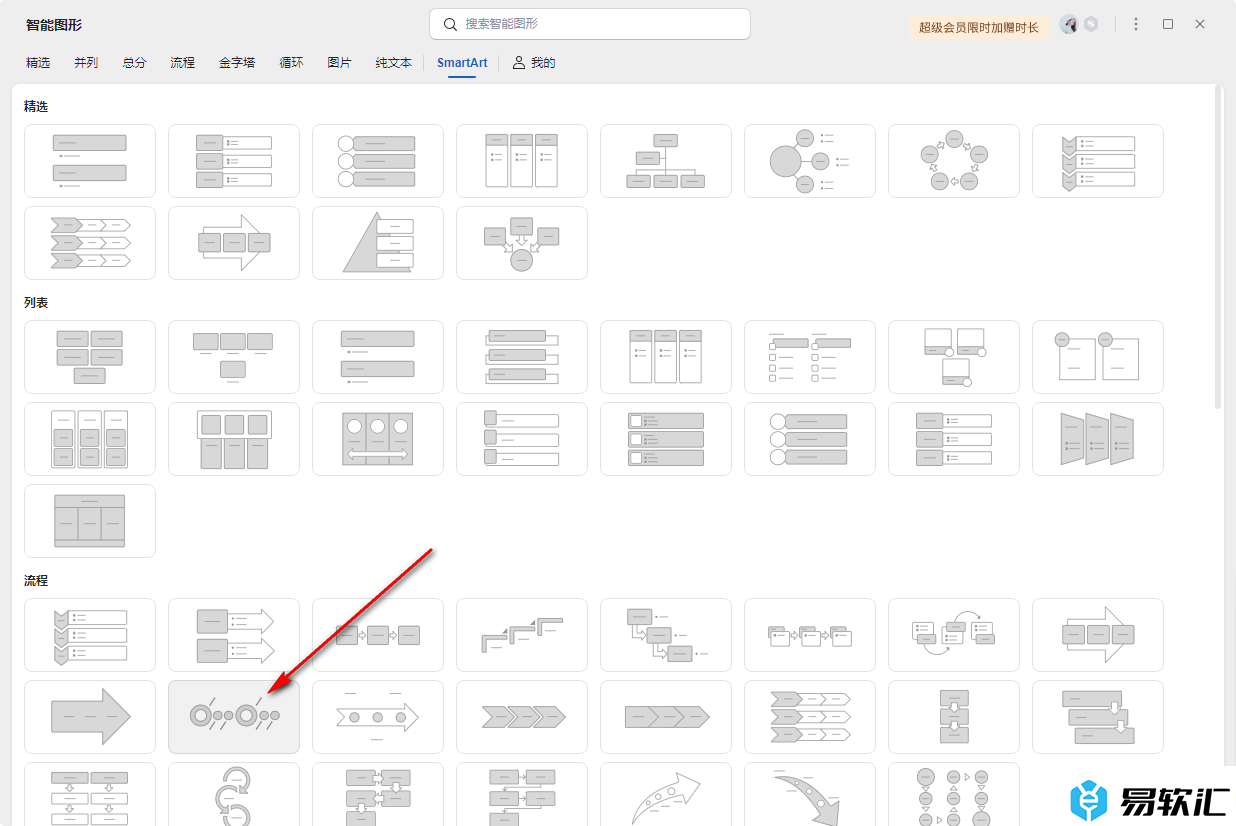The image size is (1236, 826).
Task: Click the vertical scrollbar on the right
Action: click(1217, 250)
